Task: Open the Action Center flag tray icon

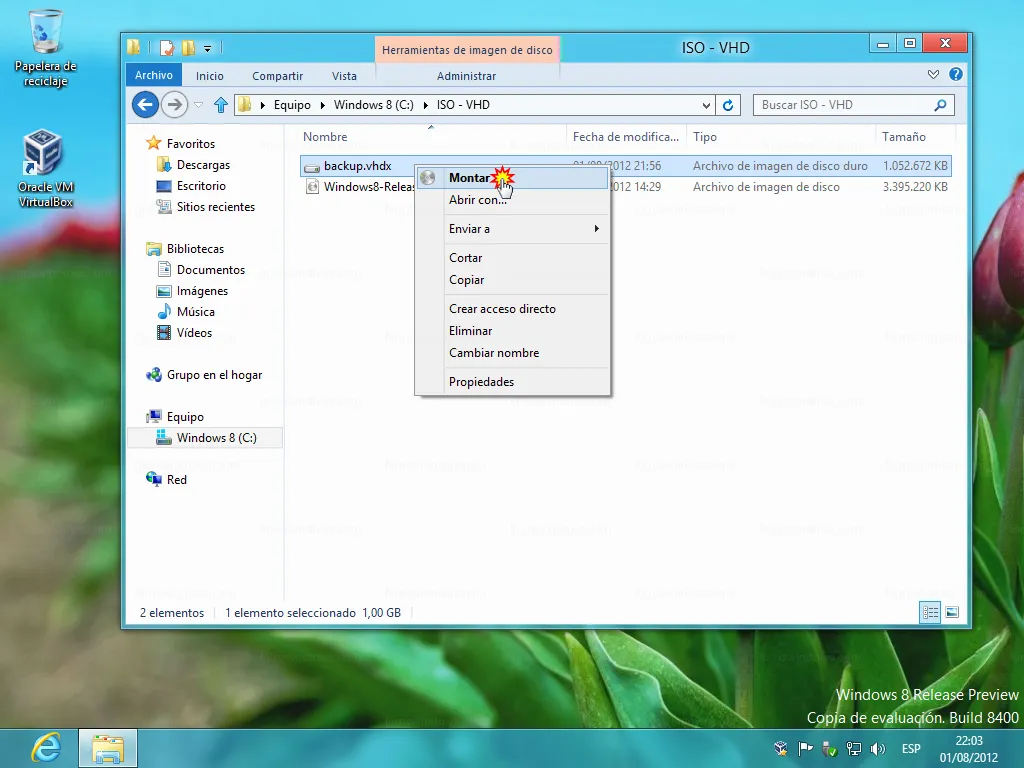Action: pos(805,748)
